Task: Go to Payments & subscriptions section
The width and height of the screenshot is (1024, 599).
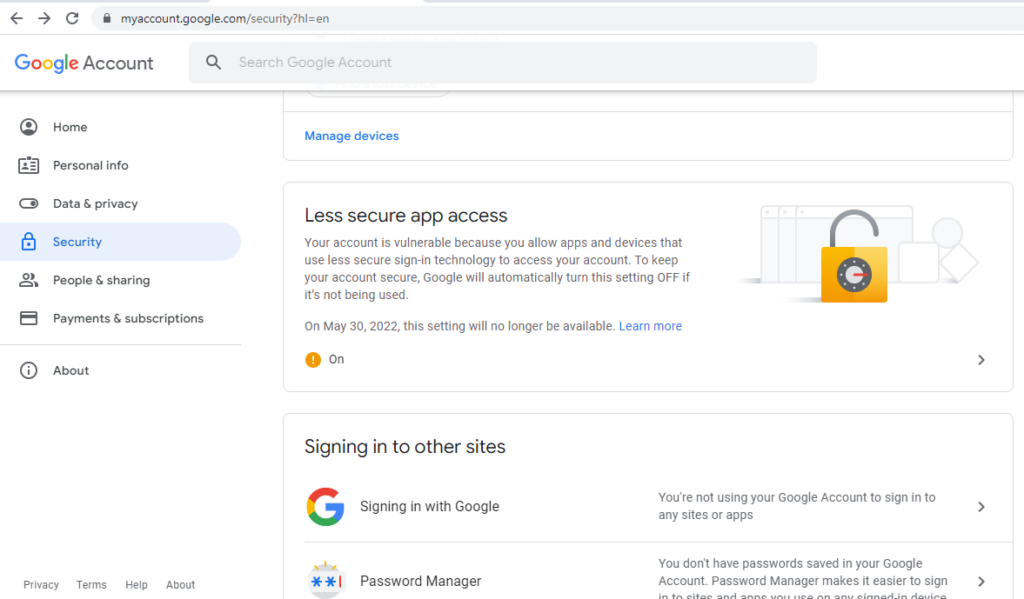Action: tap(128, 318)
